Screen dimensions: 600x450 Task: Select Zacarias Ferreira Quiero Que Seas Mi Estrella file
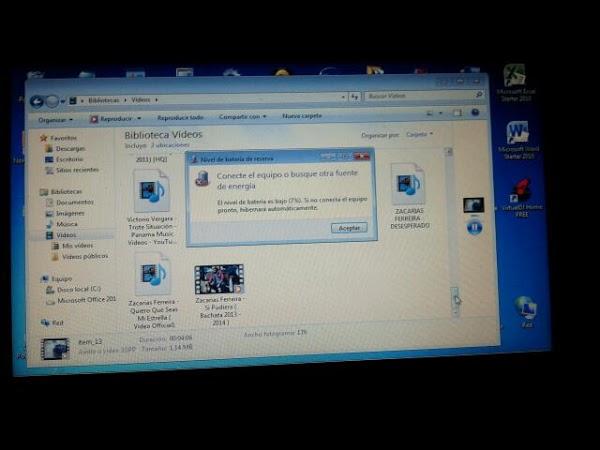click(x=152, y=273)
